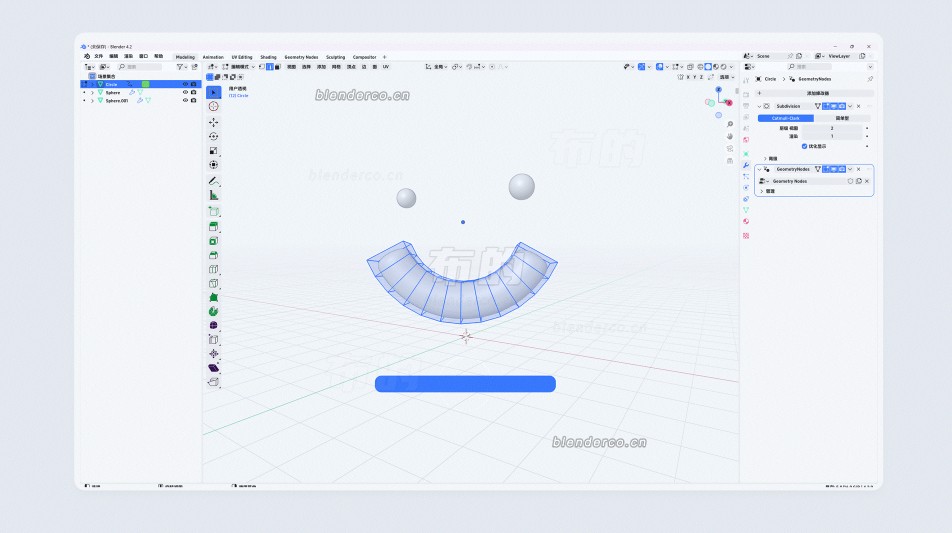Click the viewport zoom magnifier gizmo
The height and width of the screenshot is (533, 952).
point(730,124)
